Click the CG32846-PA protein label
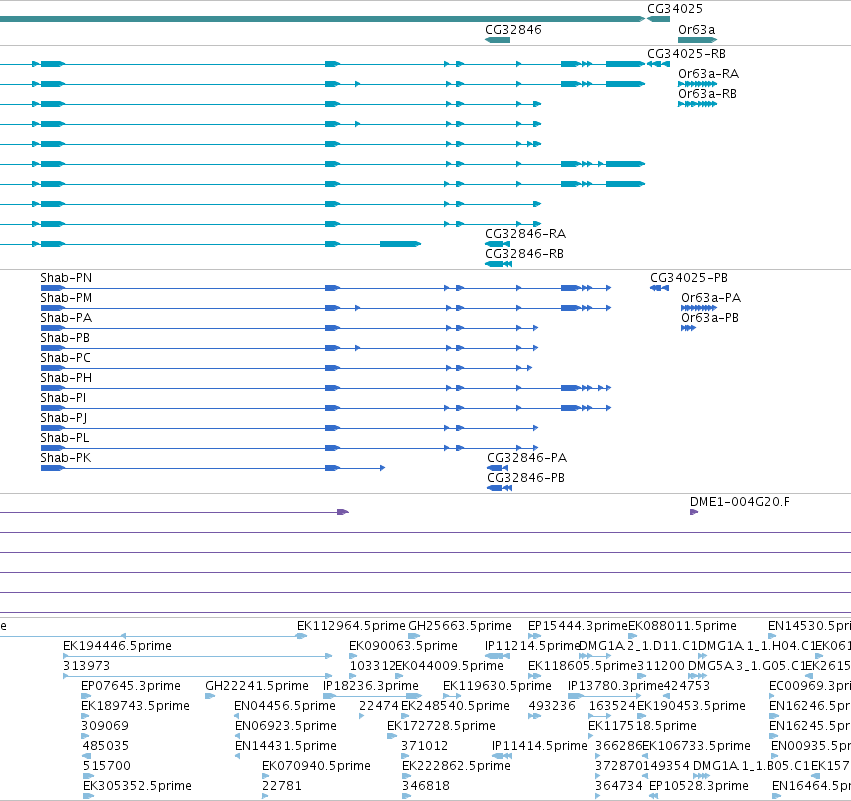This screenshot has width=851, height=801. click(x=527, y=458)
